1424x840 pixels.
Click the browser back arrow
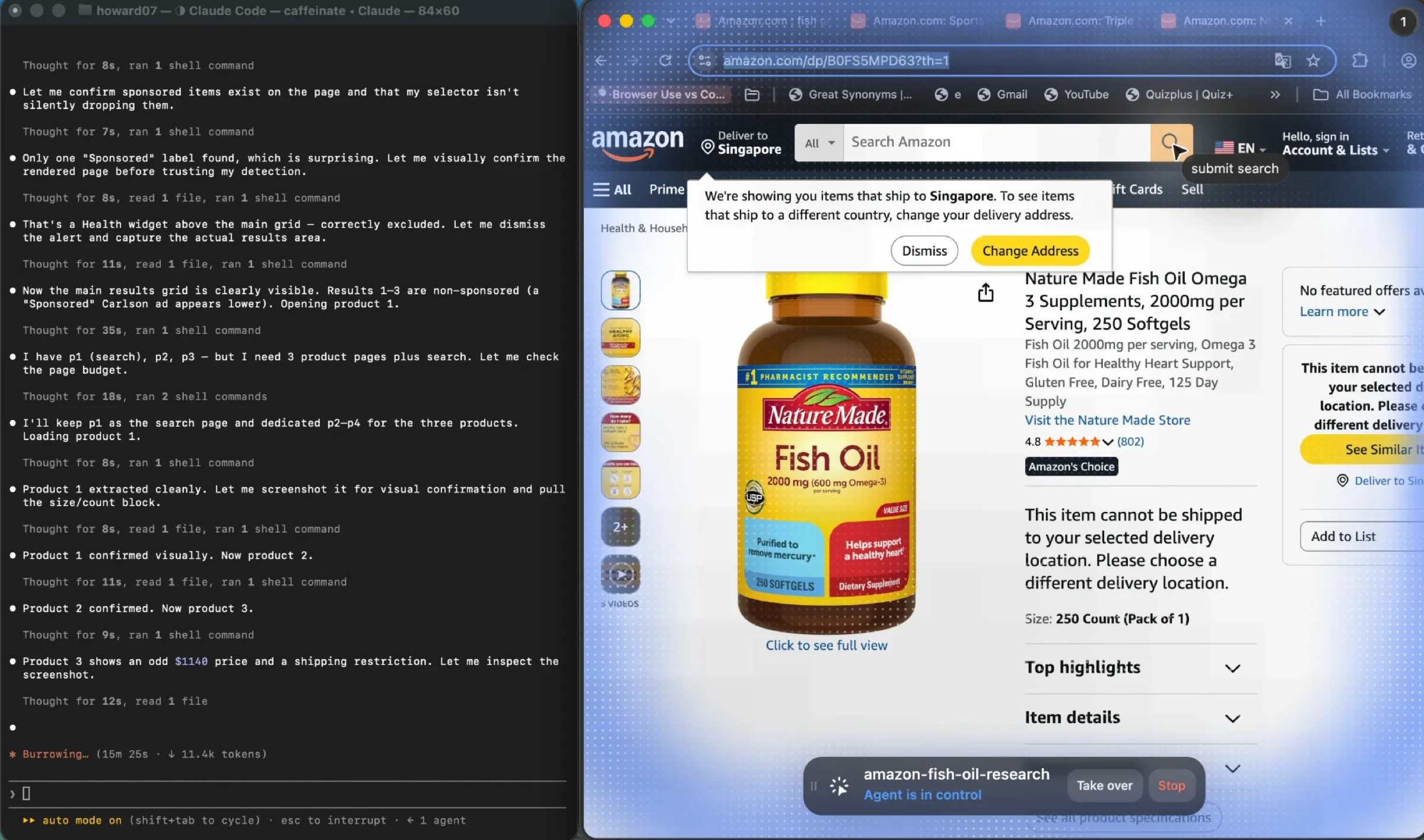click(601, 61)
